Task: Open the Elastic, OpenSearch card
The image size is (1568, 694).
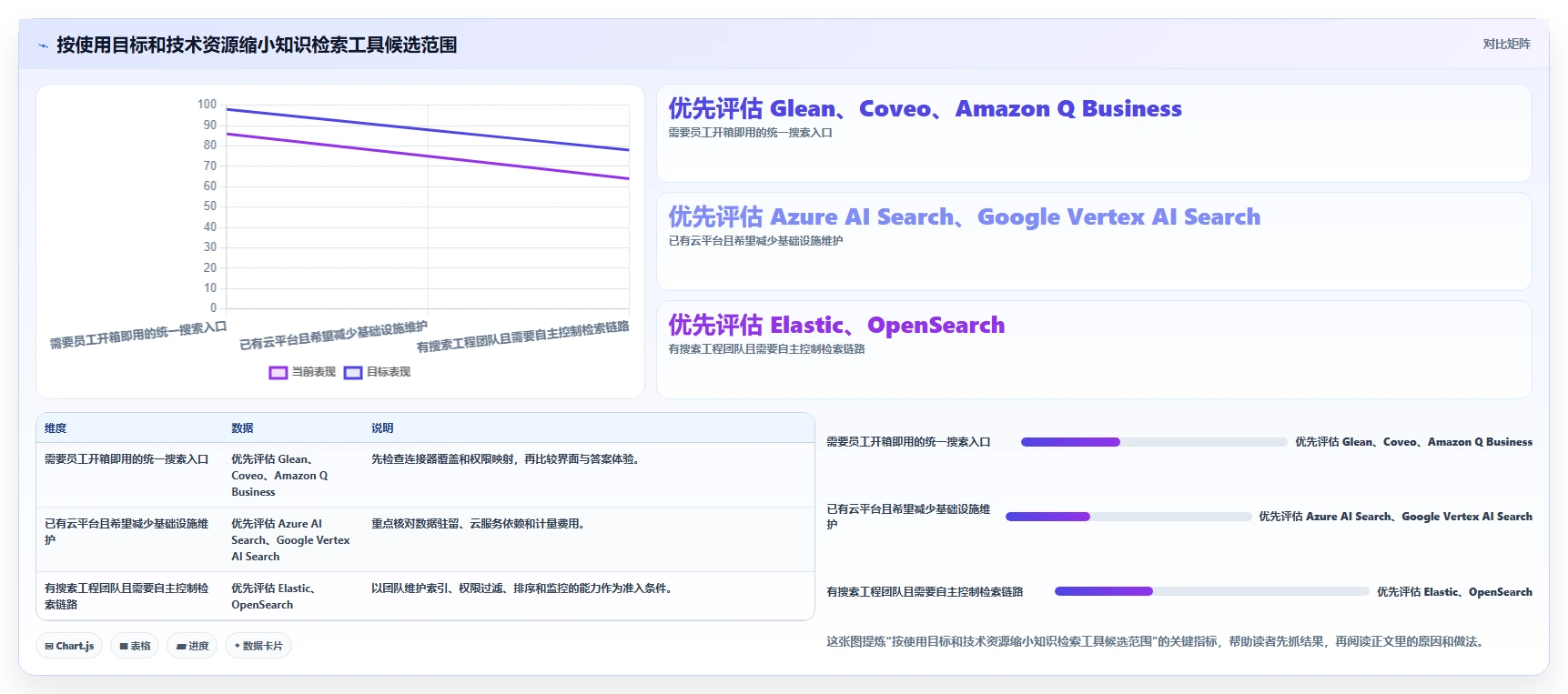Action: coord(1094,350)
